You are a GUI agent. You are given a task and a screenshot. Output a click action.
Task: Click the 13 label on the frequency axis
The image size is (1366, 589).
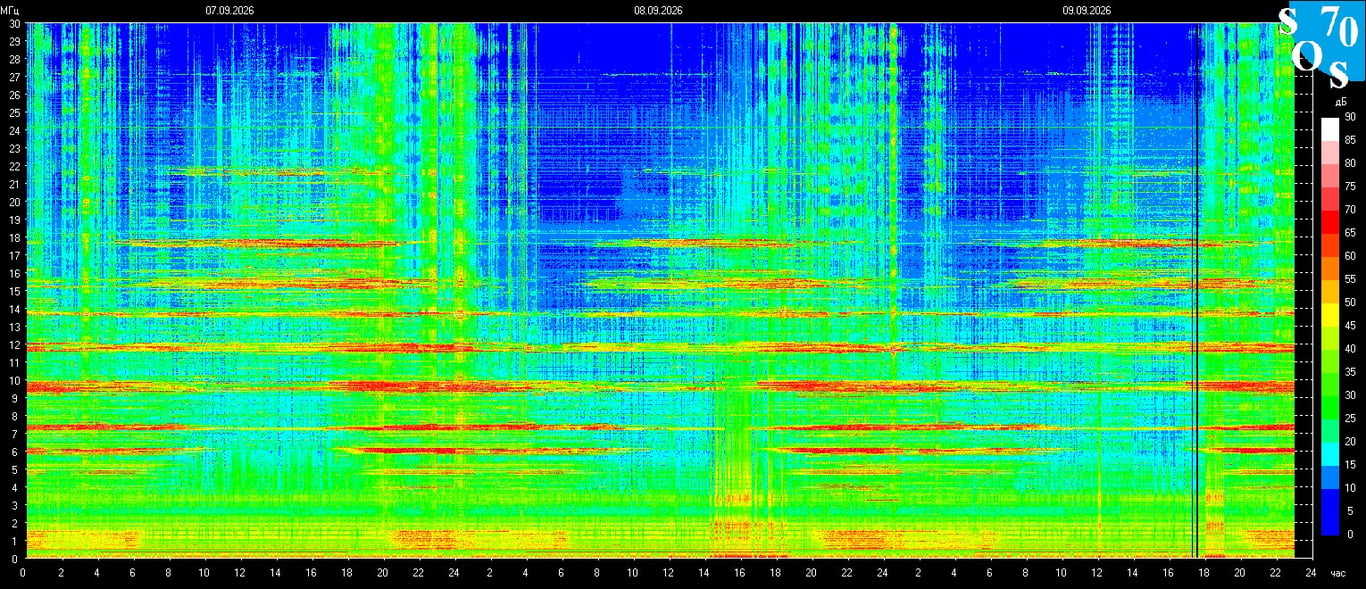coord(14,326)
